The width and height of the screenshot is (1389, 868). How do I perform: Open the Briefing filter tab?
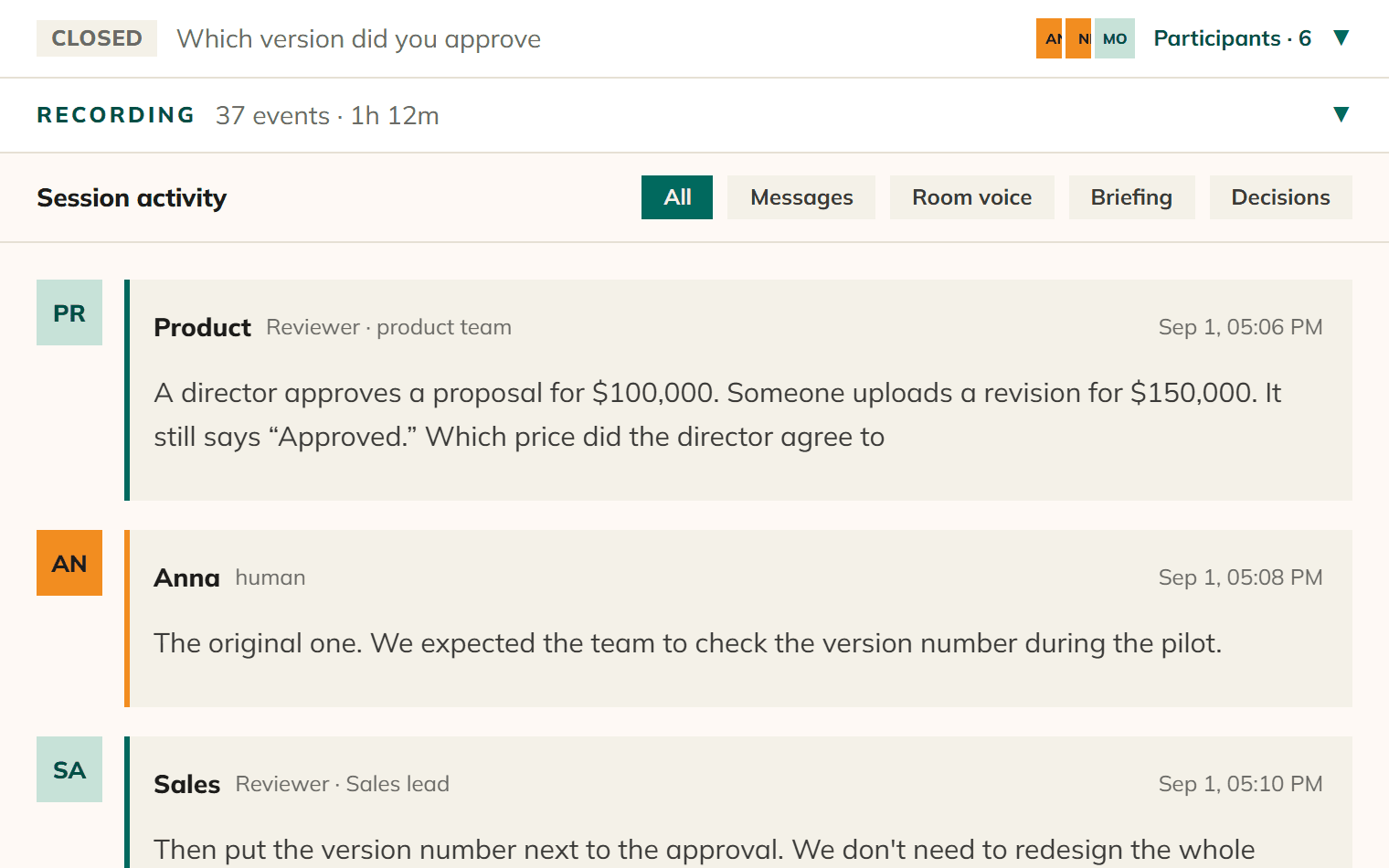pyautogui.click(x=1131, y=197)
